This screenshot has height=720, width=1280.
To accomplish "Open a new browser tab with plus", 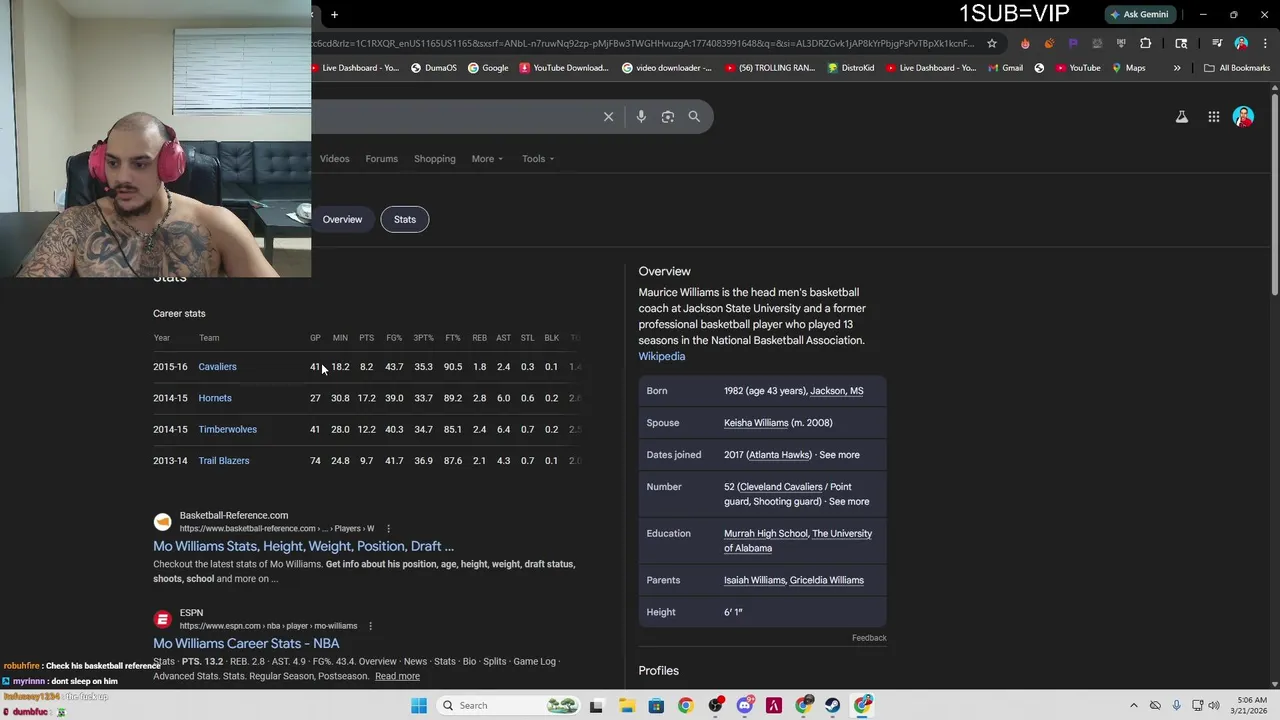I will coord(334,14).
